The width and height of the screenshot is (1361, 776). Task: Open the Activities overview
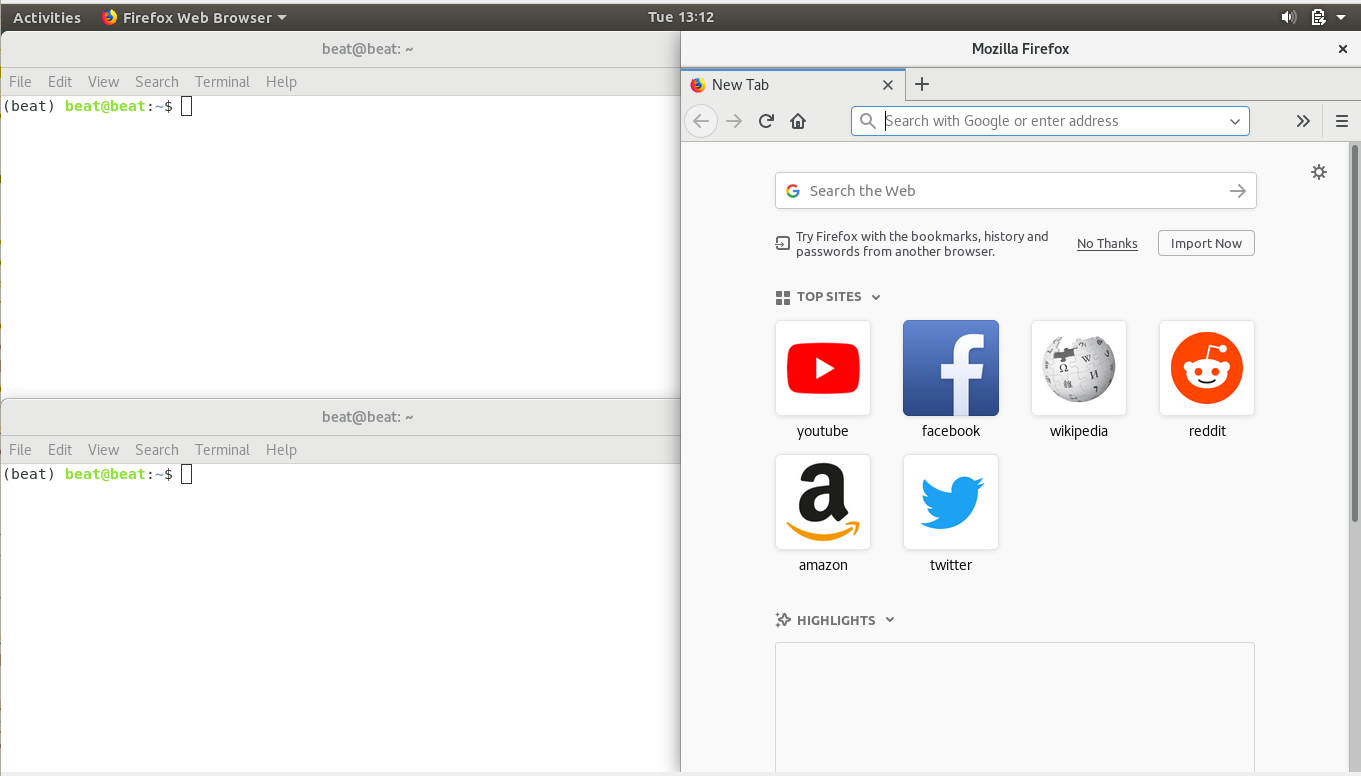click(47, 17)
